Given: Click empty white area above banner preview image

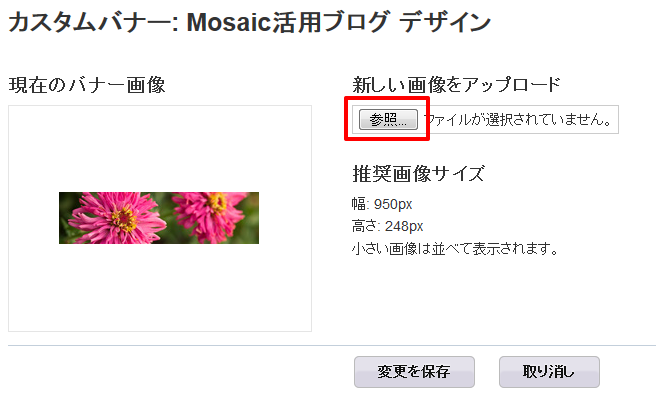Looking at the screenshot, I should click(160, 149).
